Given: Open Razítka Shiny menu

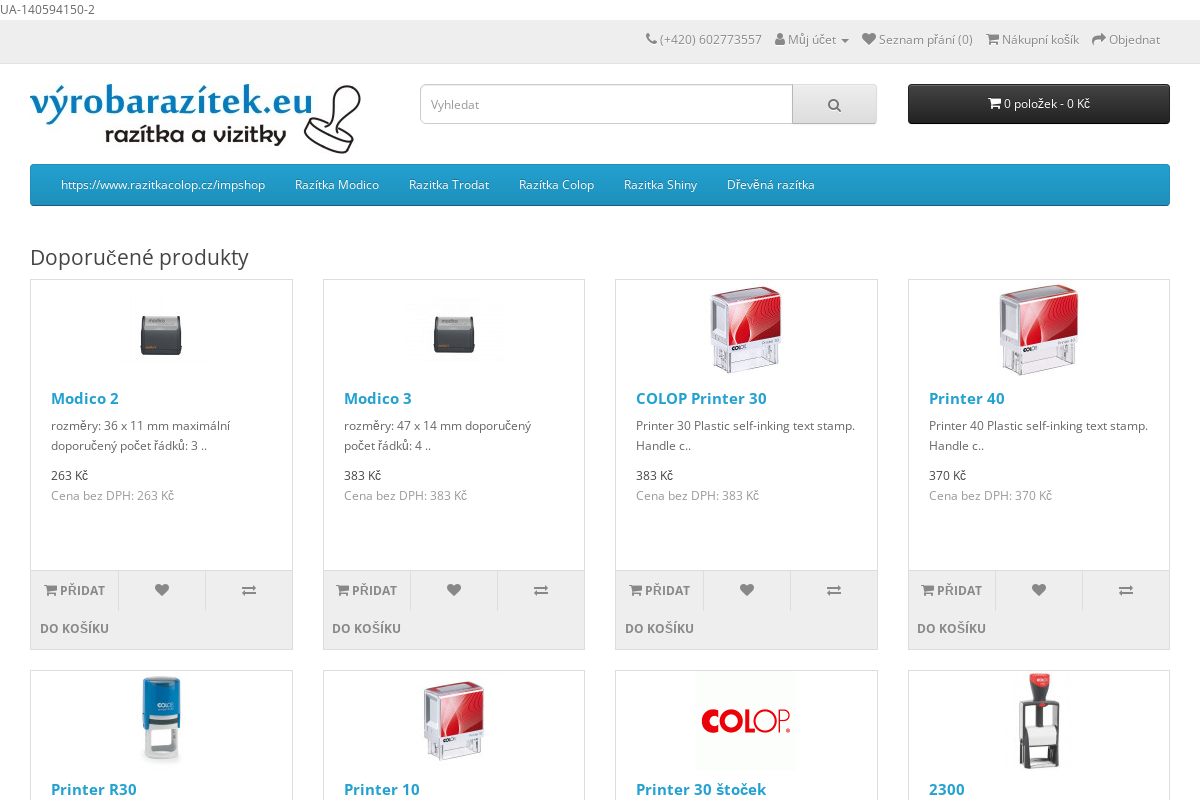Looking at the screenshot, I should click(x=660, y=185).
